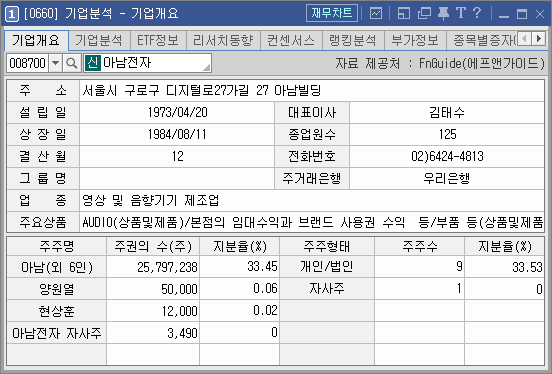Switch to the 리서치동향 tab
The image size is (552, 374).
223,40
